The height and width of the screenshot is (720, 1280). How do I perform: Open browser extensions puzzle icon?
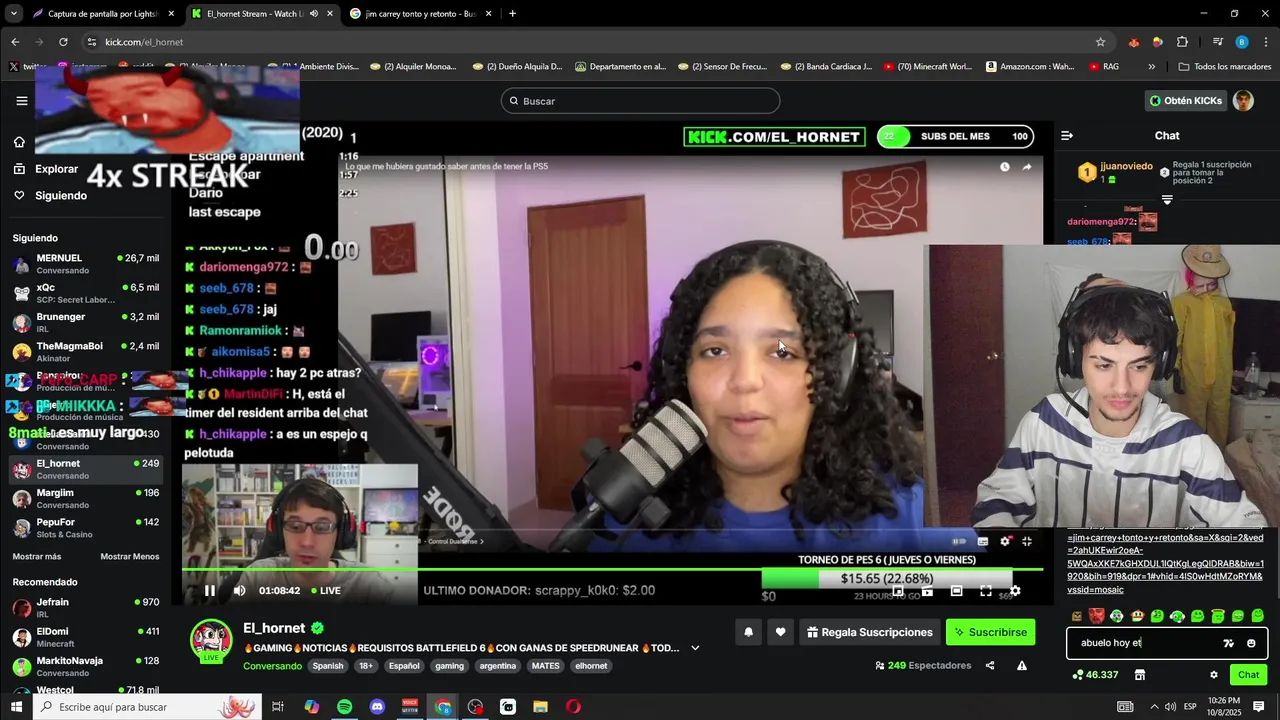click(x=1182, y=42)
